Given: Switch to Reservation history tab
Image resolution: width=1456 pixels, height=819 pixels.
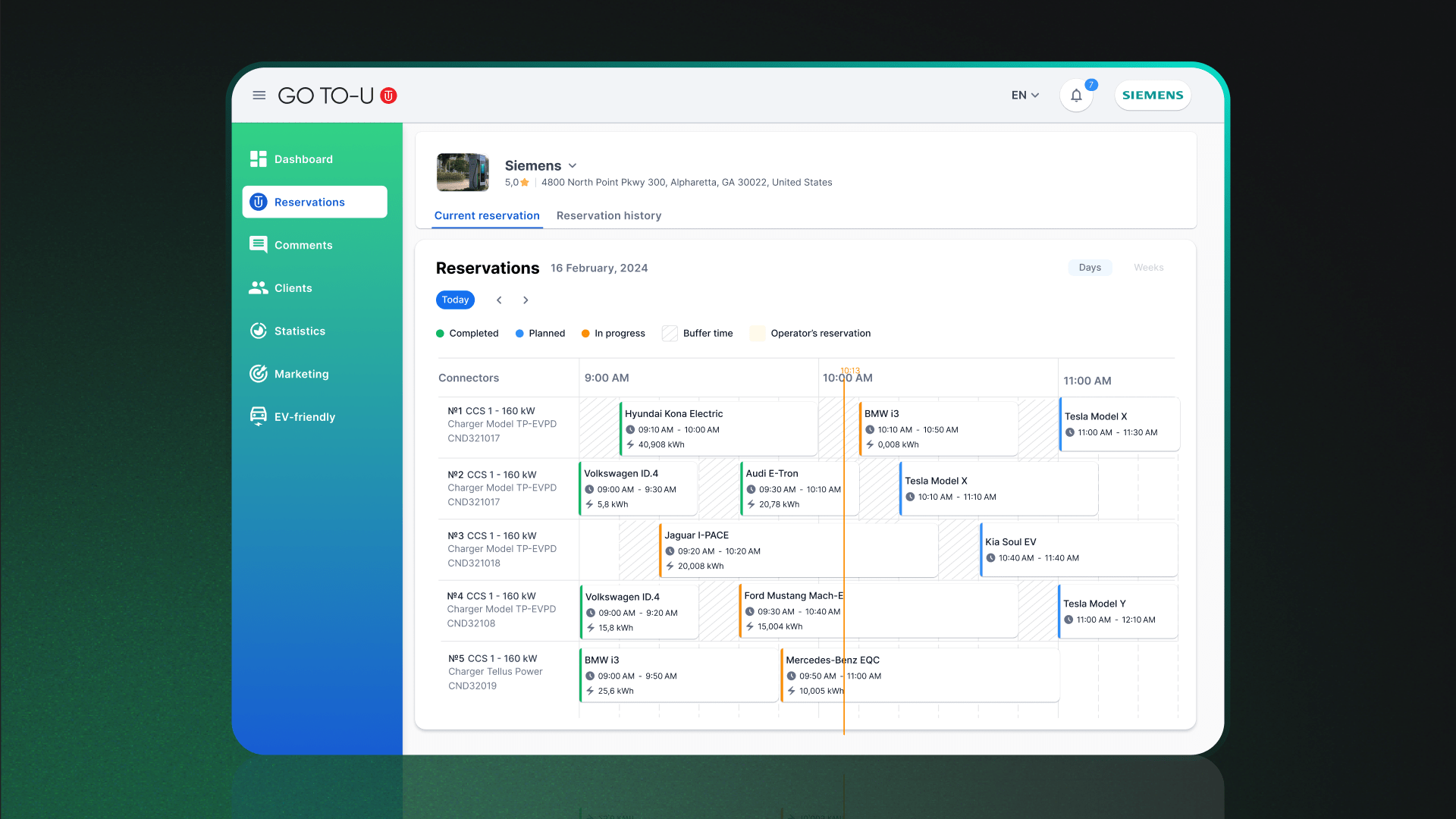Looking at the screenshot, I should pyautogui.click(x=609, y=216).
